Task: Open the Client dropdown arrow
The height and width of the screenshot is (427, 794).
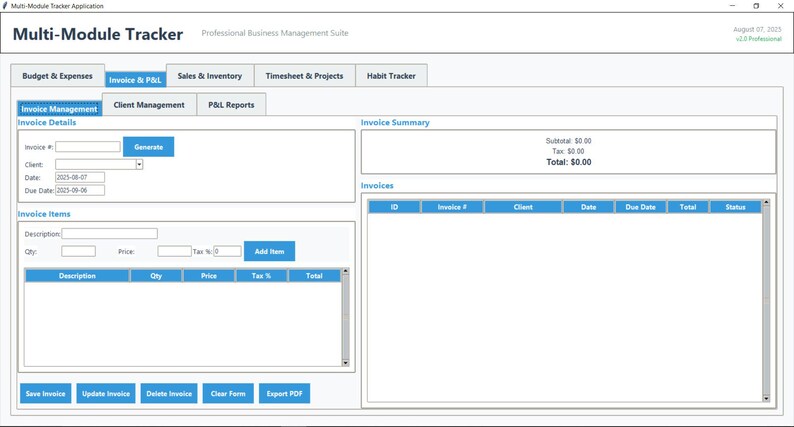Action: tap(139, 165)
